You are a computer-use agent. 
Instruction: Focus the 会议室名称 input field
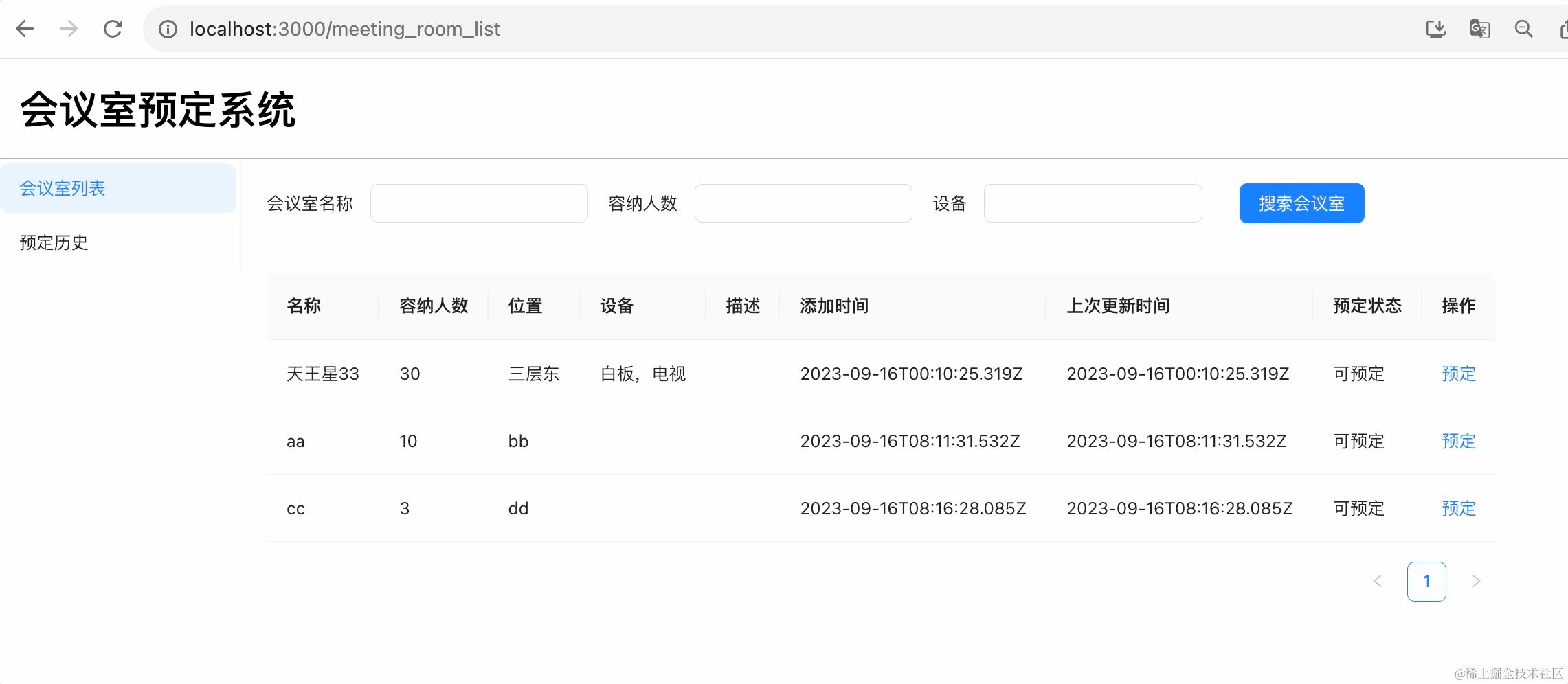click(x=479, y=203)
